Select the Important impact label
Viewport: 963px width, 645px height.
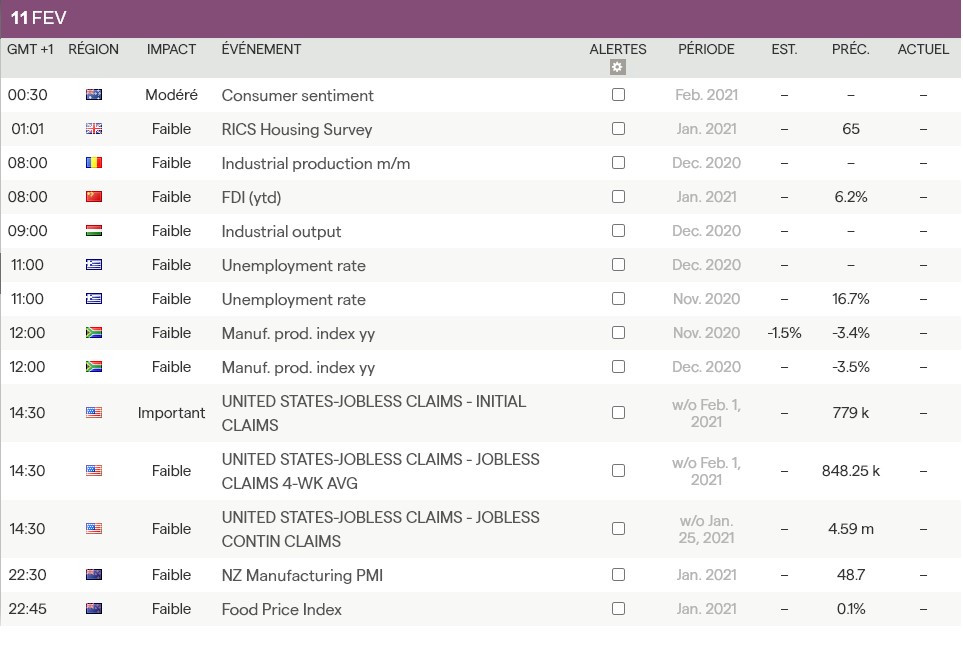pyautogui.click(x=171, y=413)
